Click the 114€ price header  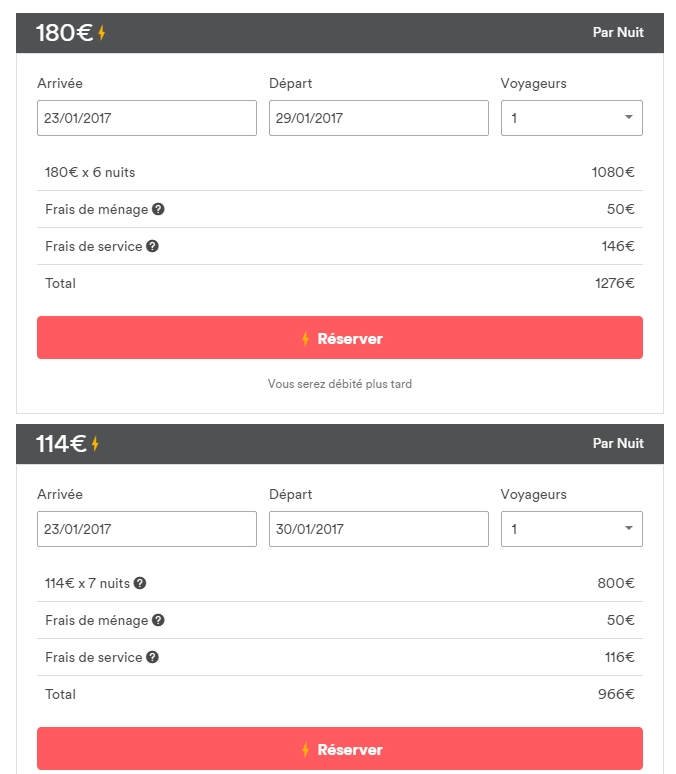coord(61,444)
